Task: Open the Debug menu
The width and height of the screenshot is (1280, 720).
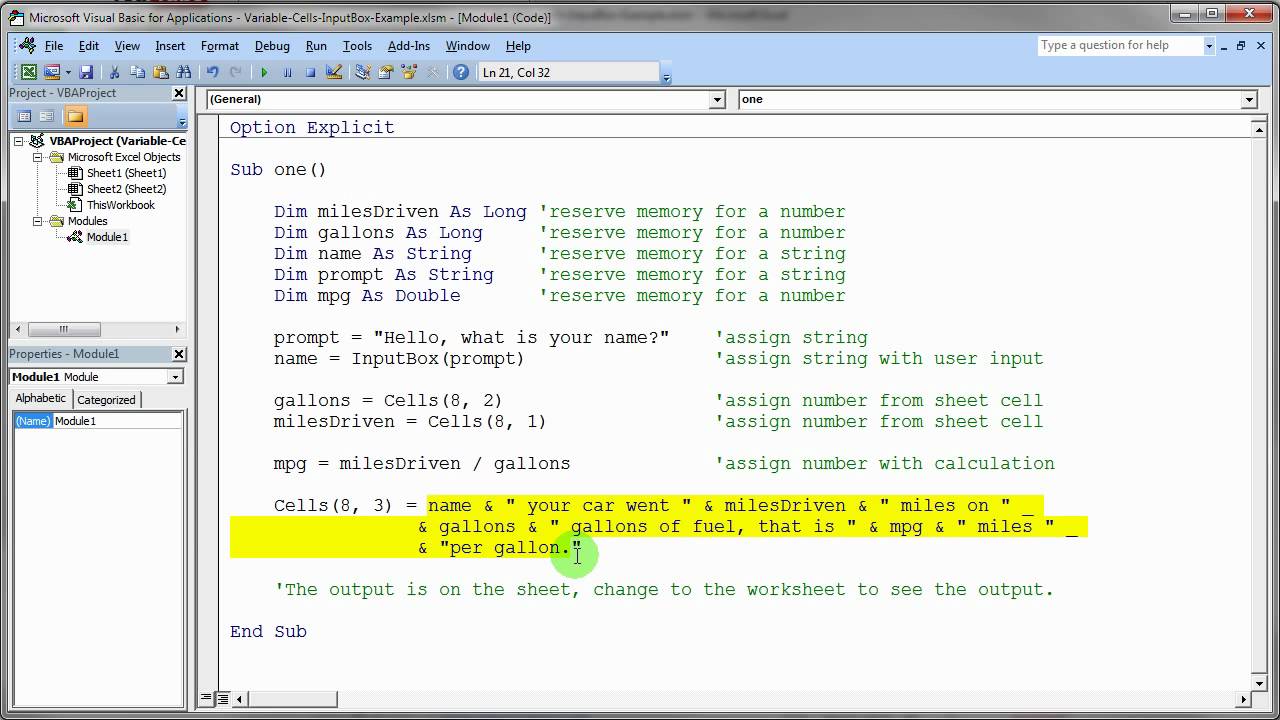Action: click(x=271, y=46)
